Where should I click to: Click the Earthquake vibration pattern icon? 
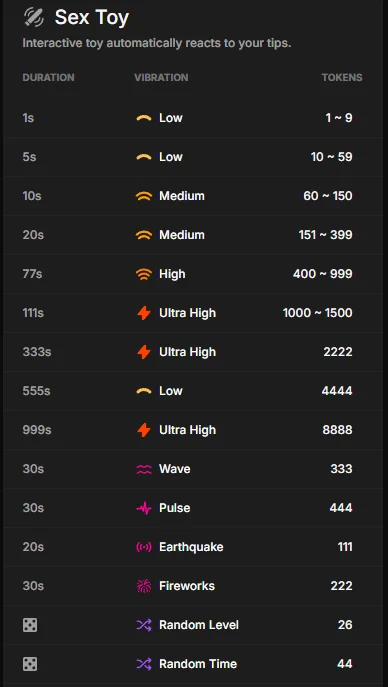click(144, 547)
